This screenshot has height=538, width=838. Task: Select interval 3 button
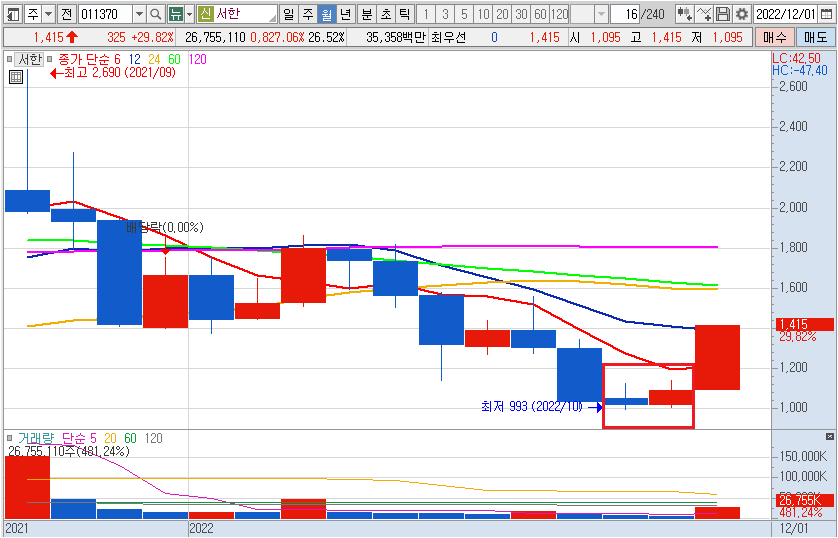(x=445, y=14)
